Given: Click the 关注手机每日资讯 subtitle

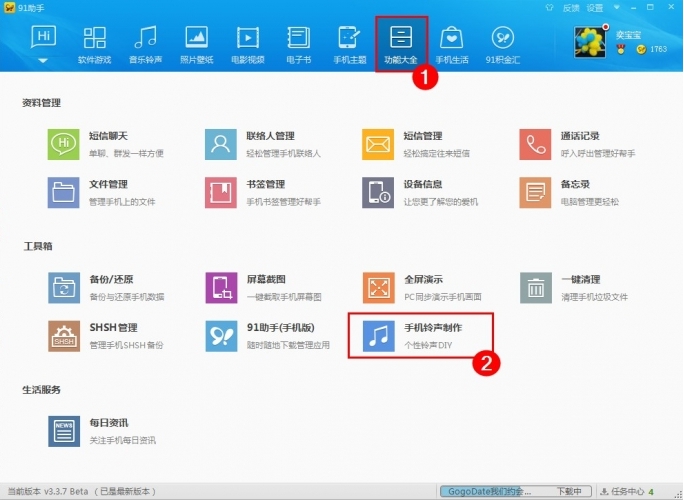Looking at the screenshot, I should click(x=122, y=440).
